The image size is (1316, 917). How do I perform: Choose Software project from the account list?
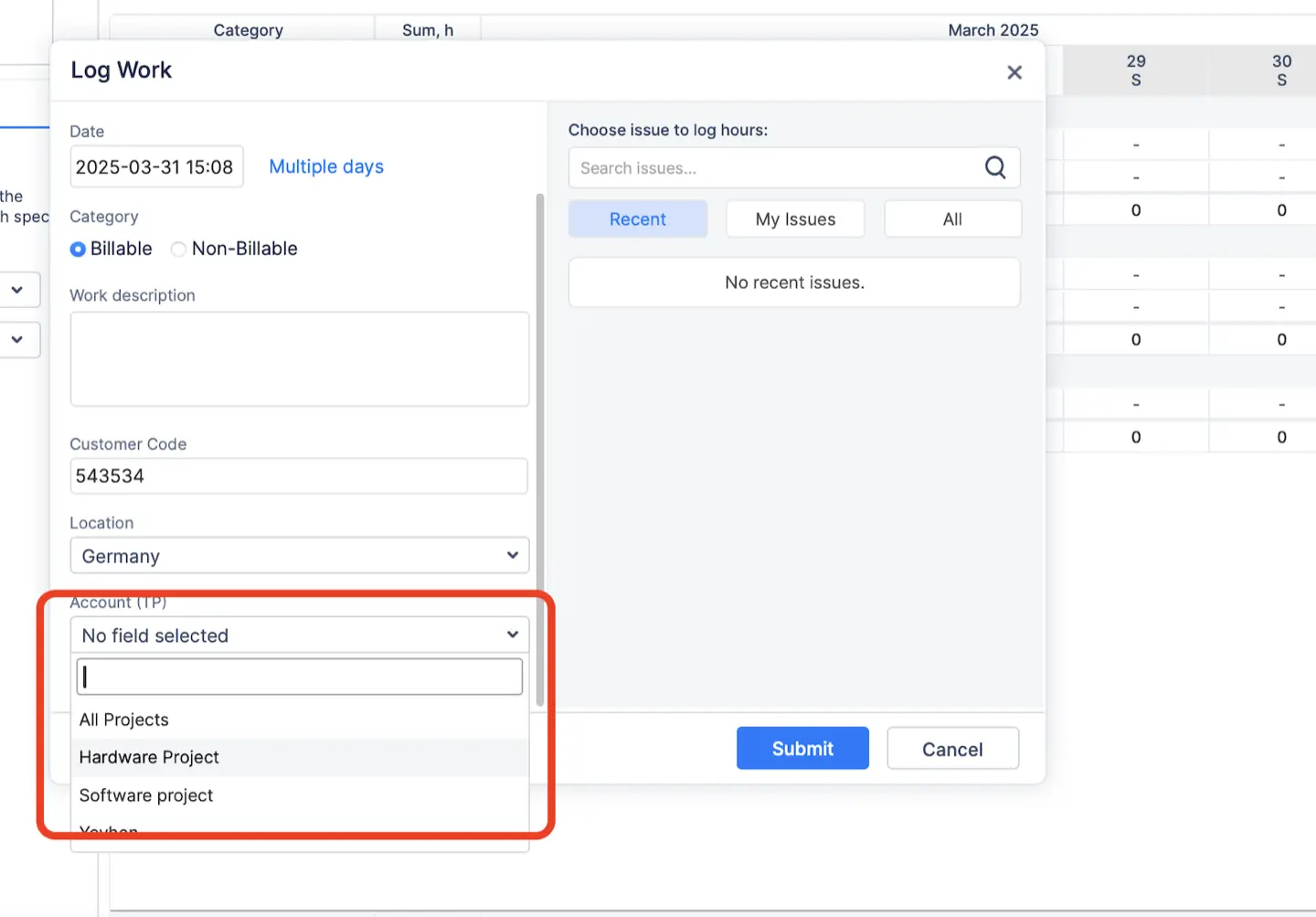click(x=145, y=795)
